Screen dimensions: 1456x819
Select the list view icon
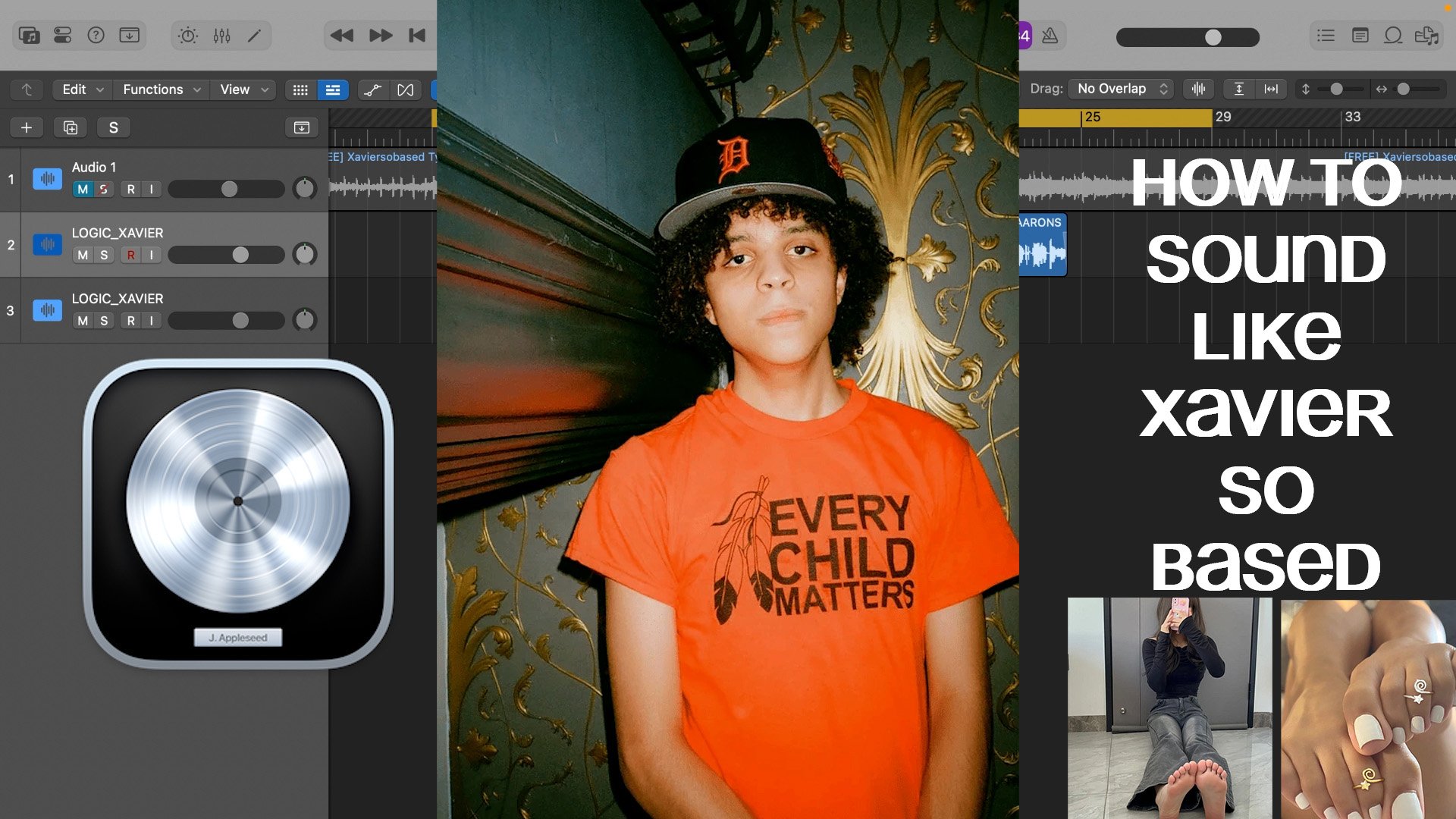[333, 89]
